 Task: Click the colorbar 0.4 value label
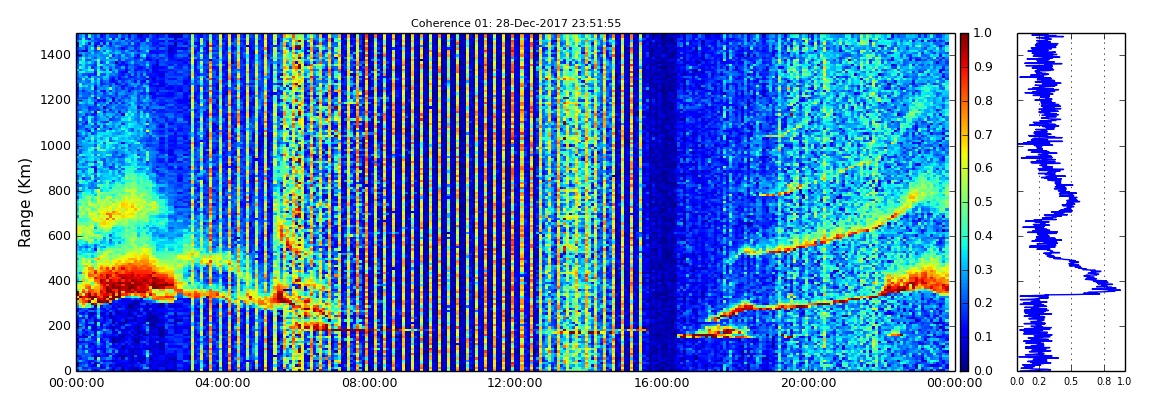point(981,236)
